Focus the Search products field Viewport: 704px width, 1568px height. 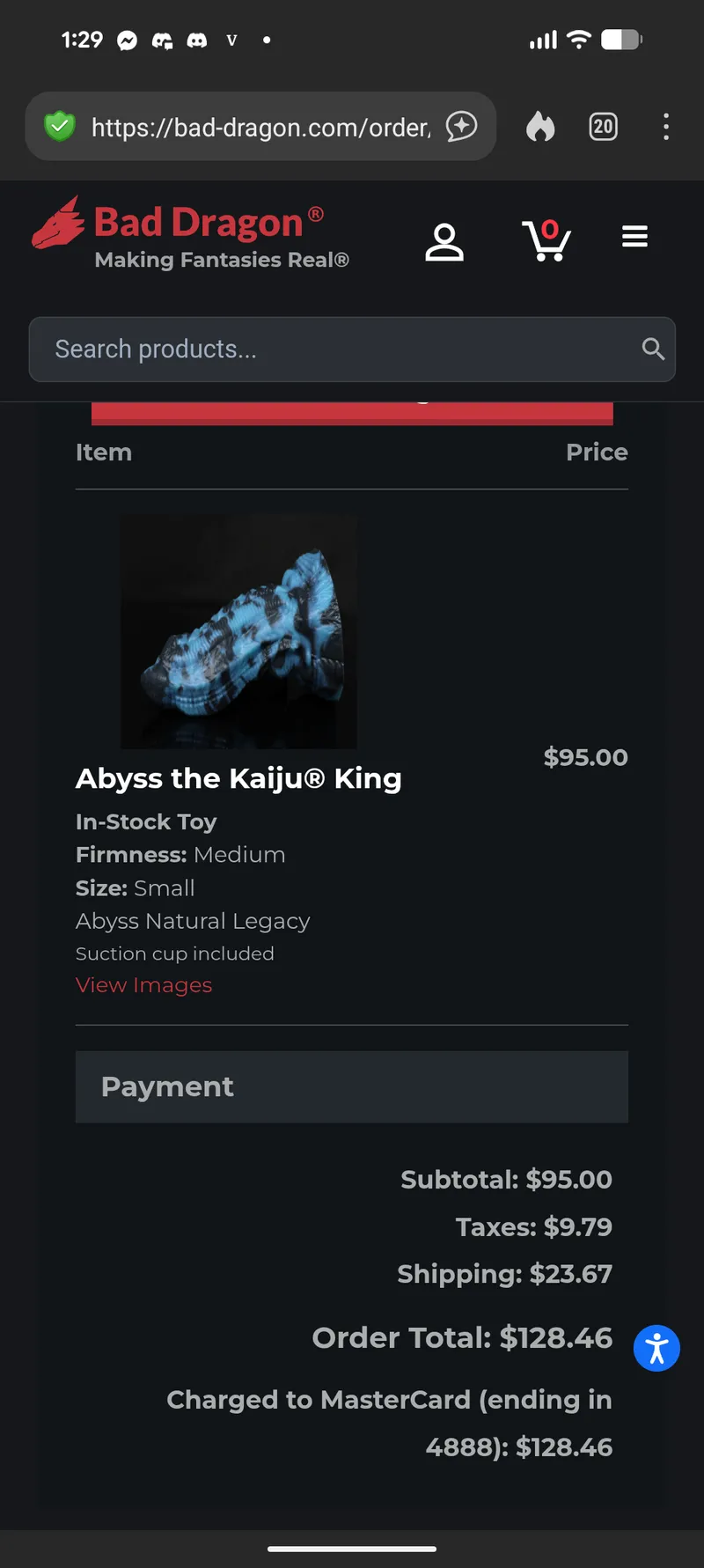(x=334, y=350)
